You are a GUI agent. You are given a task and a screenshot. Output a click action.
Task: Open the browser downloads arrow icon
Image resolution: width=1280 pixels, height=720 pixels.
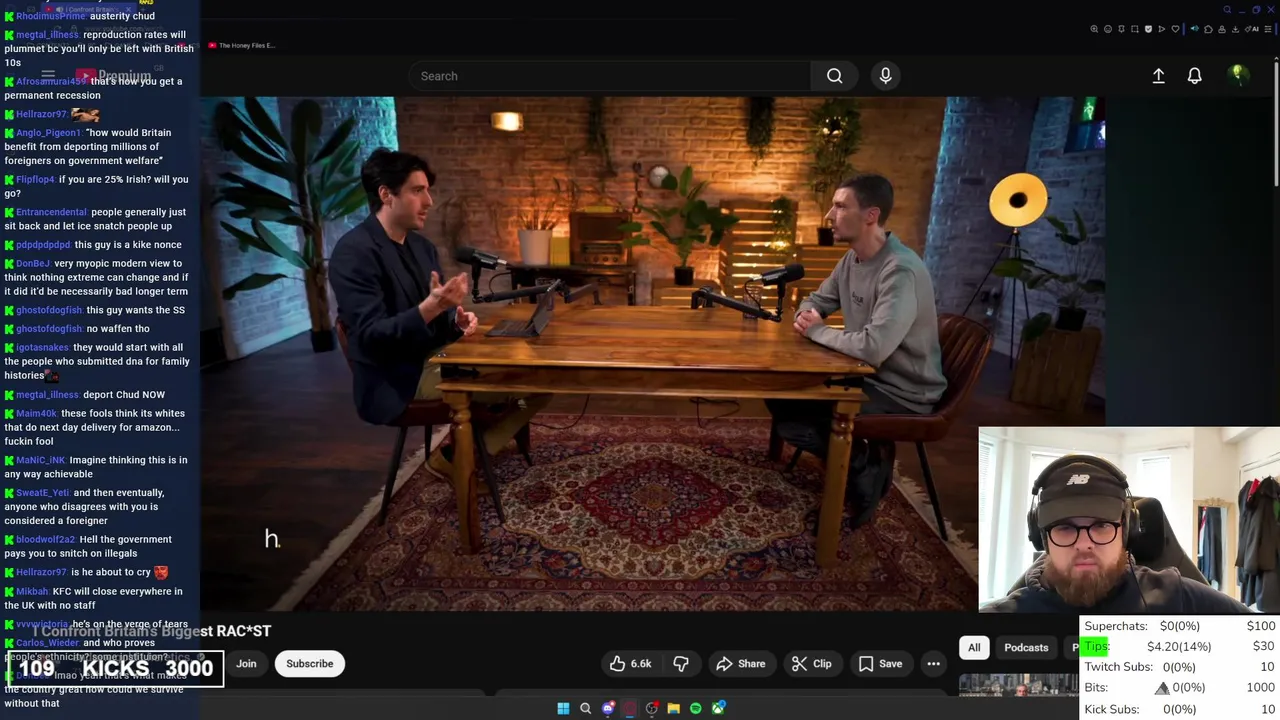[1235, 29]
